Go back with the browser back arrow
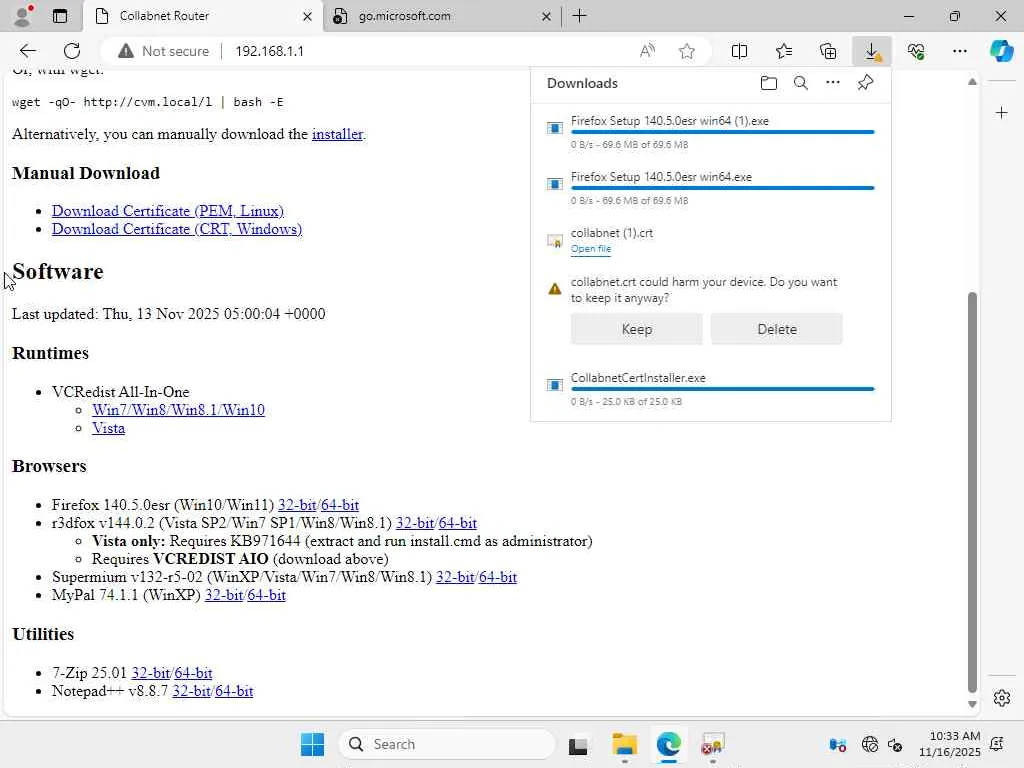Viewport: 1024px width, 768px height. 27,51
